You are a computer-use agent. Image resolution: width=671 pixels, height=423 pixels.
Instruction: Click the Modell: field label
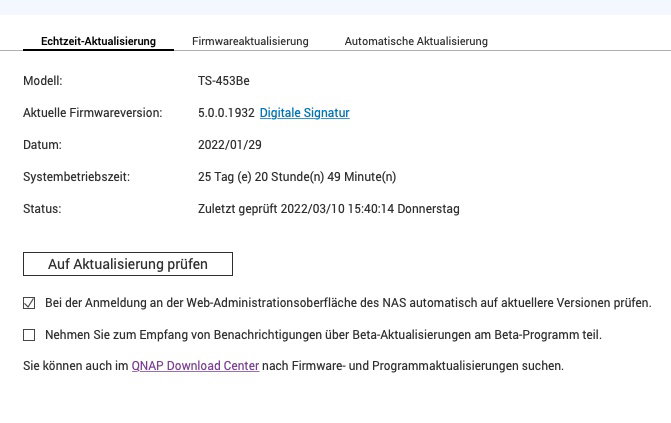point(43,81)
